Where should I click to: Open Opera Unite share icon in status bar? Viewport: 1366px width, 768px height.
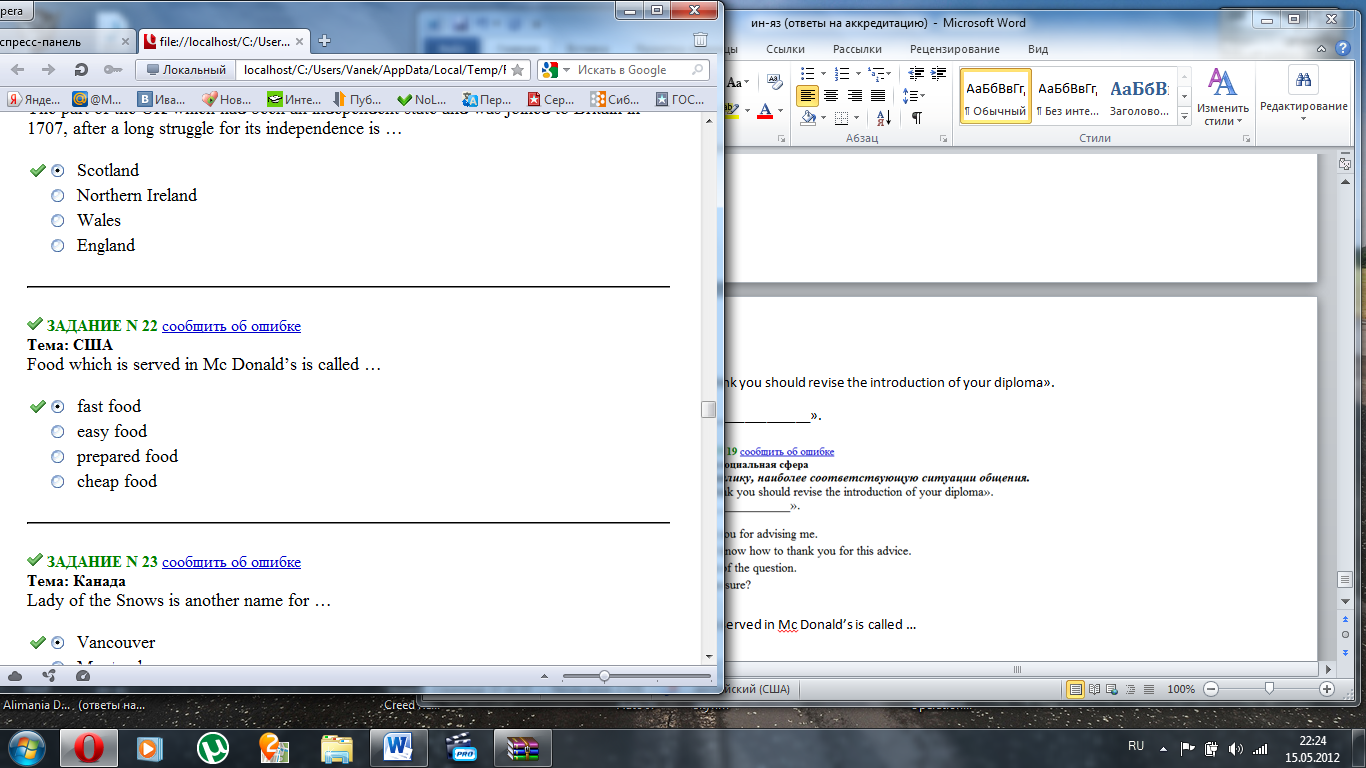coord(49,676)
